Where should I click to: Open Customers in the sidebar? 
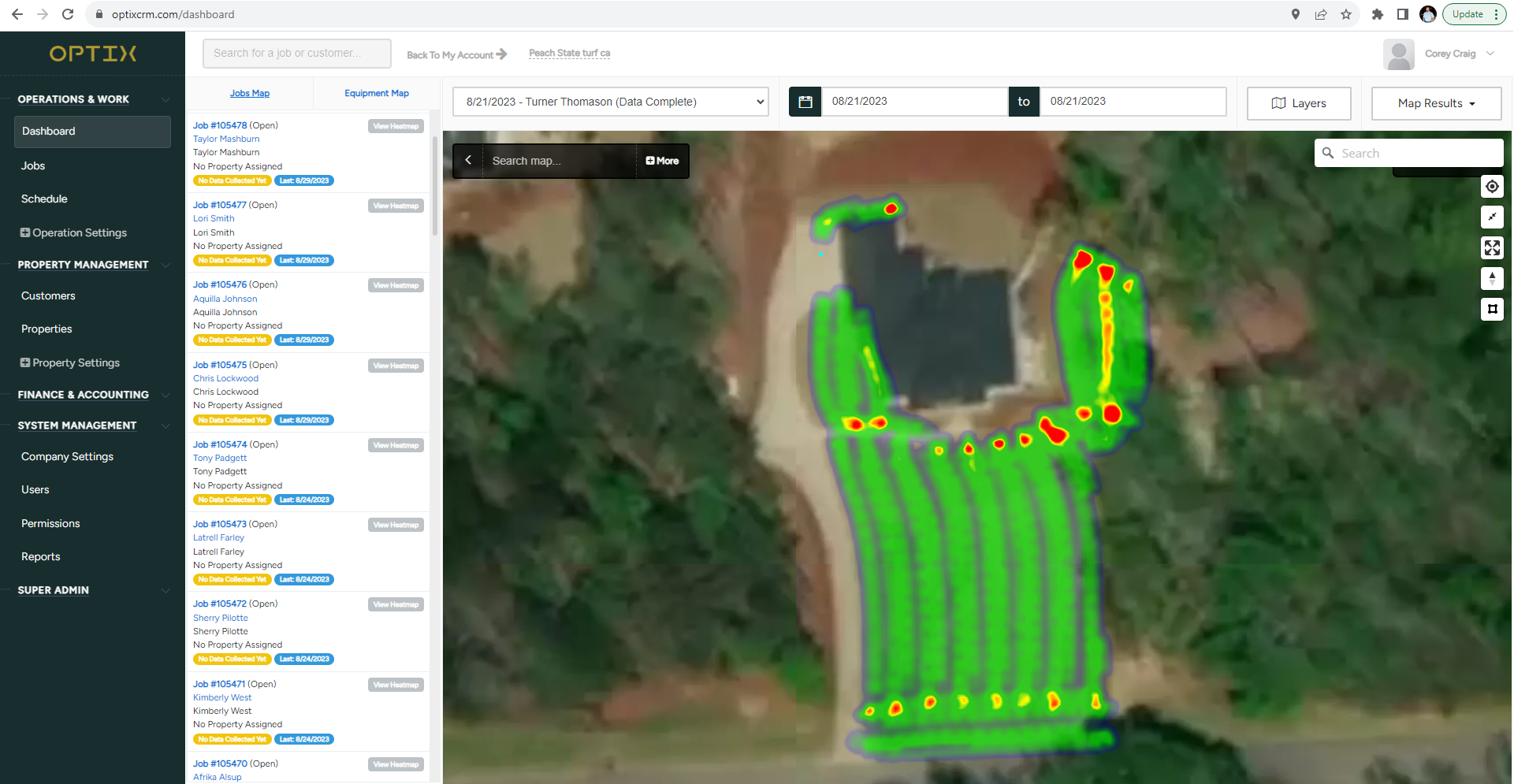pyautogui.click(x=48, y=295)
